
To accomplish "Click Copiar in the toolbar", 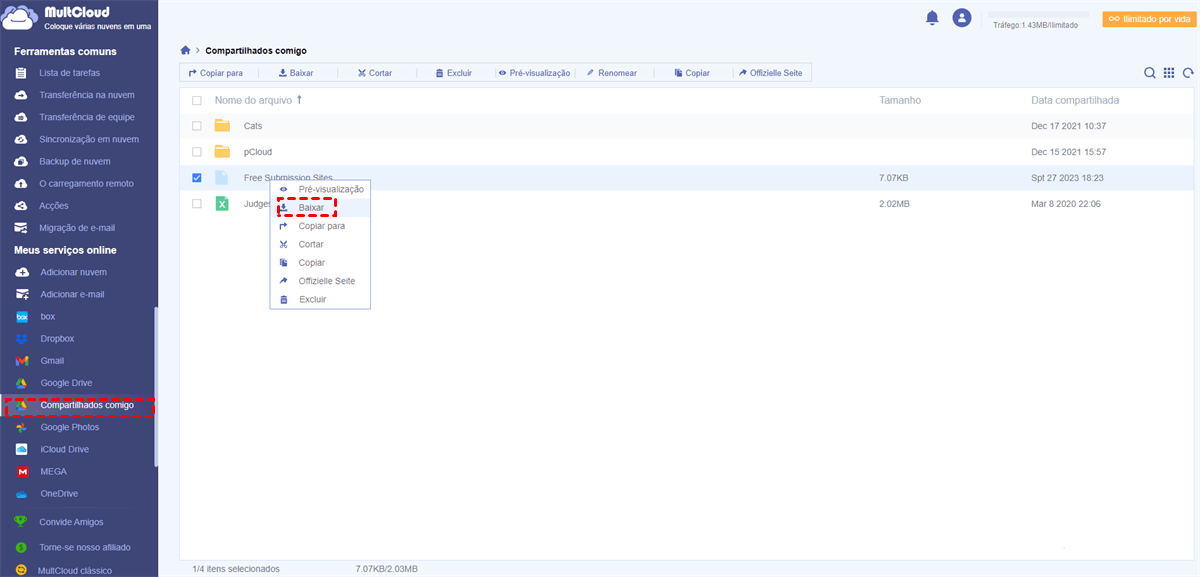I will pyautogui.click(x=692, y=73).
